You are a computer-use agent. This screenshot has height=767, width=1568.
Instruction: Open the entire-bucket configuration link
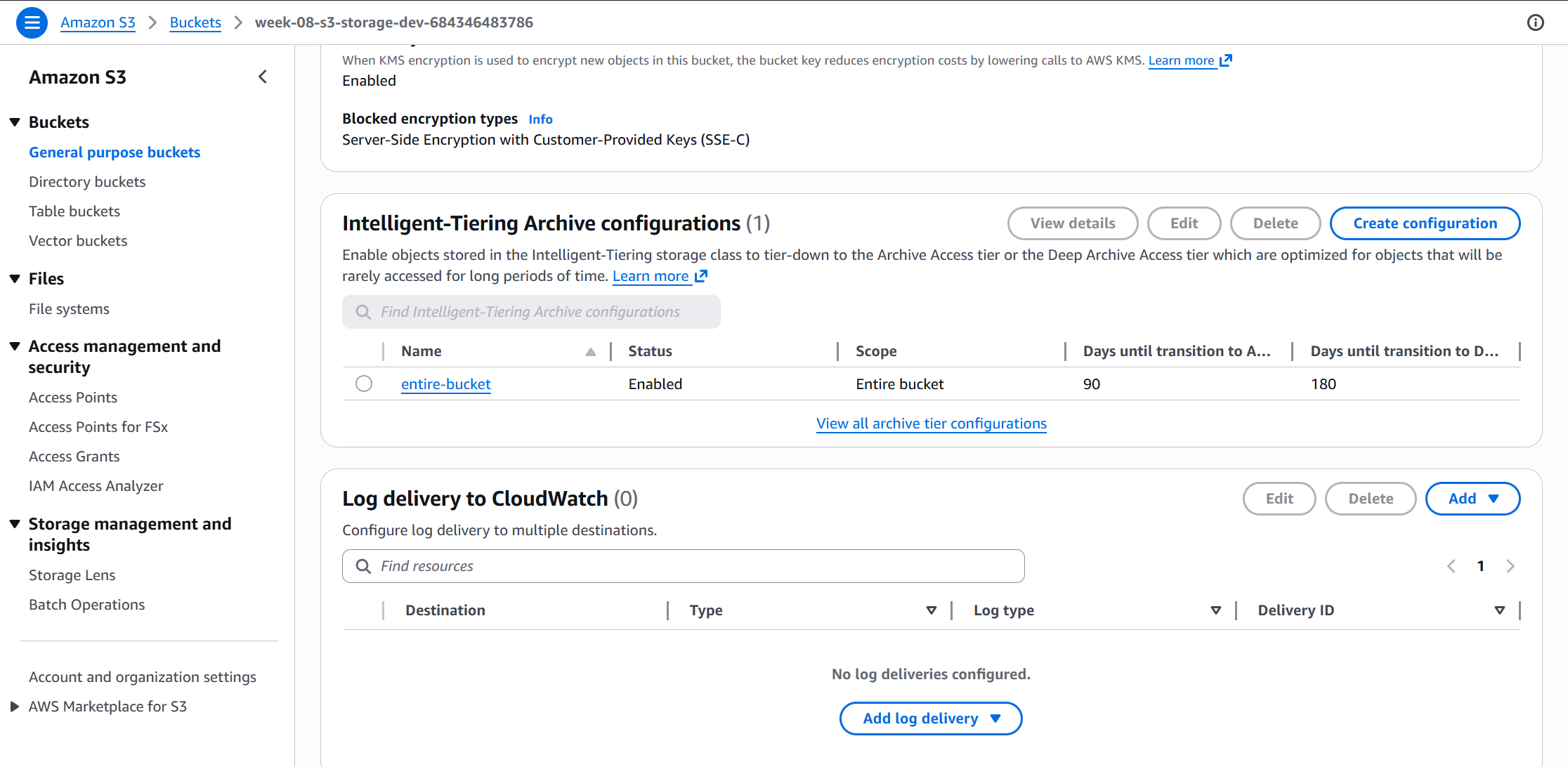(445, 384)
